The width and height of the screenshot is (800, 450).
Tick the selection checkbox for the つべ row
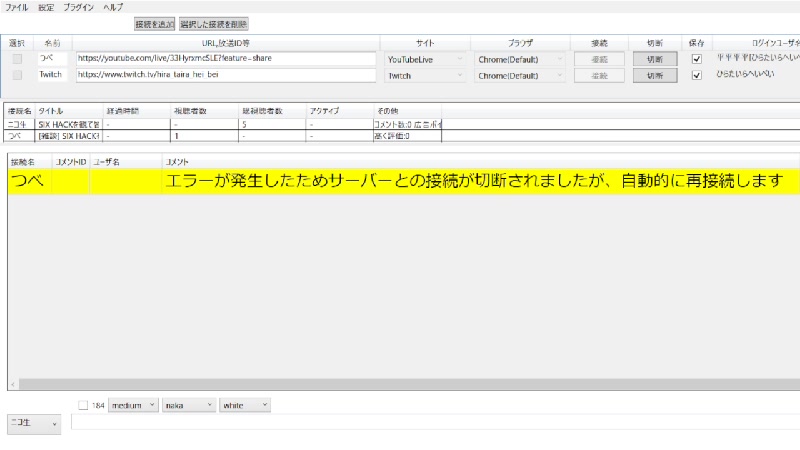tap(17, 59)
